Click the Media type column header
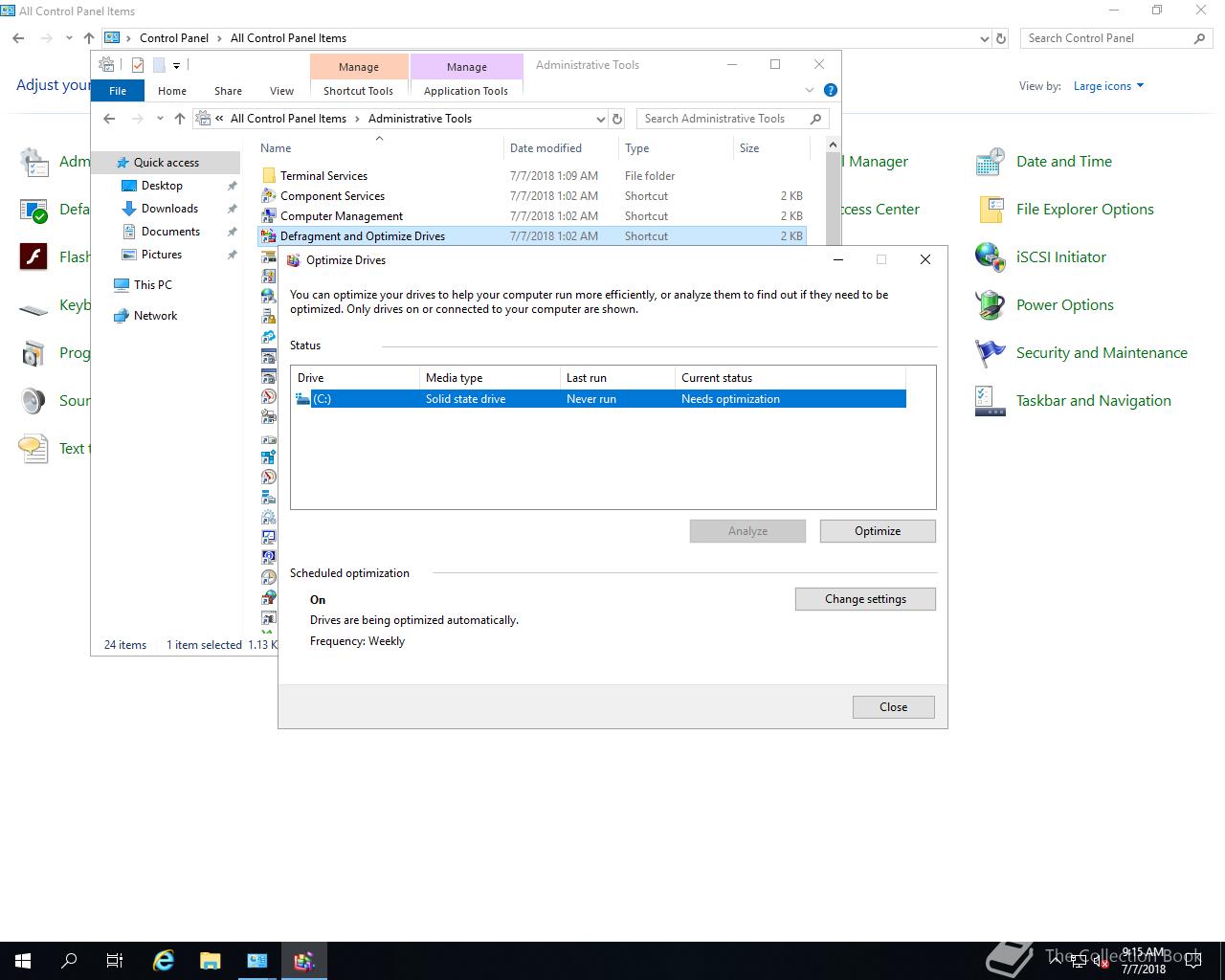1225x980 pixels. 489,378
